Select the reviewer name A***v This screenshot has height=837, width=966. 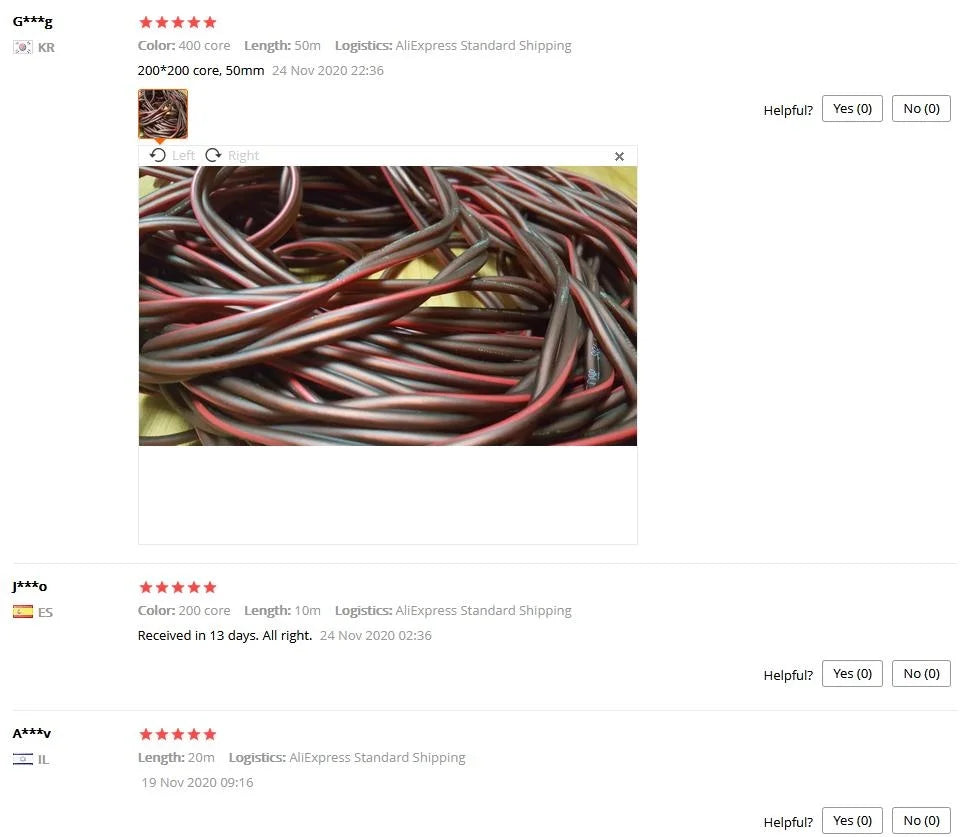click(31, 733)
